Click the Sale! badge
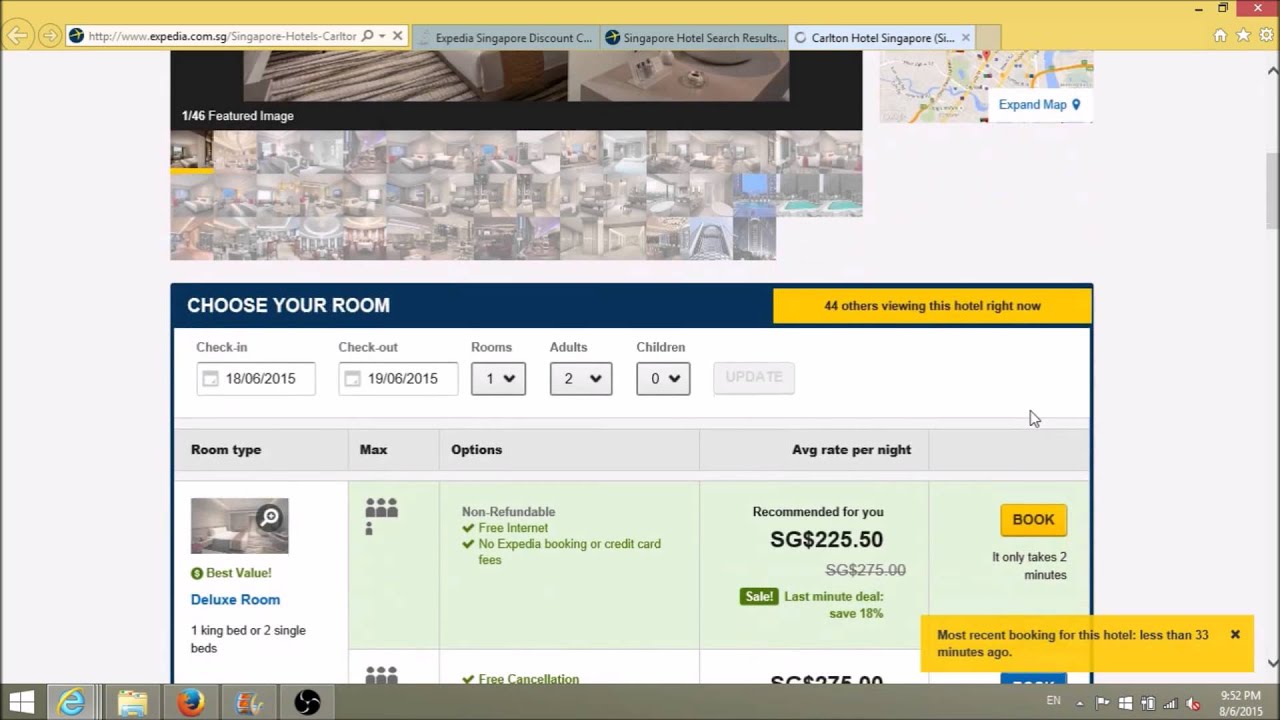Screen dimensions: 1280x720 759,597
